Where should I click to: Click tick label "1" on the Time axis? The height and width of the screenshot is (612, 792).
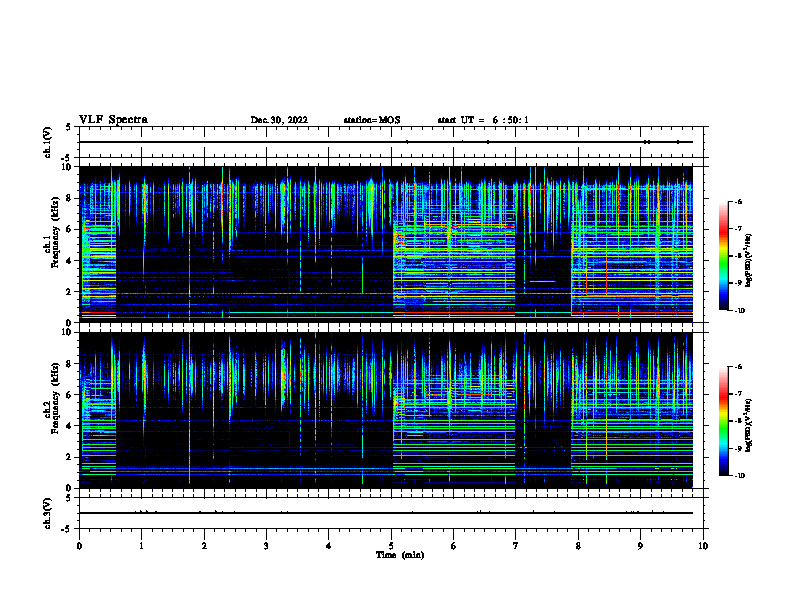(x=141, y=546)
